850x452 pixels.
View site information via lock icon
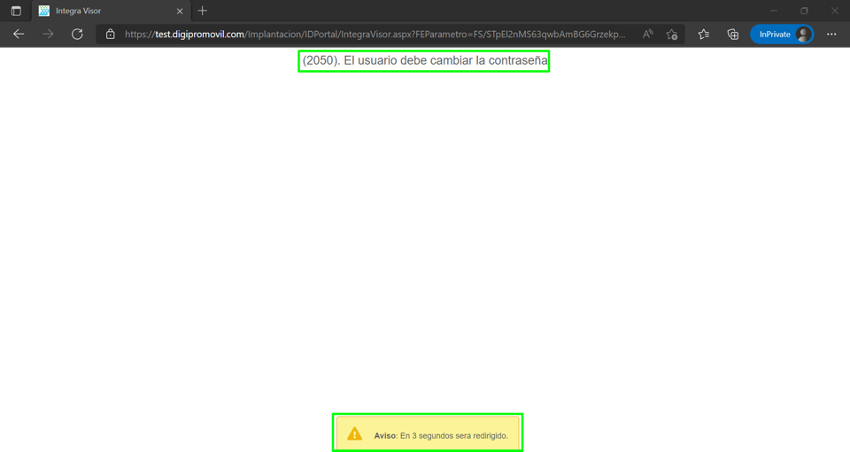tap(110, 34)
